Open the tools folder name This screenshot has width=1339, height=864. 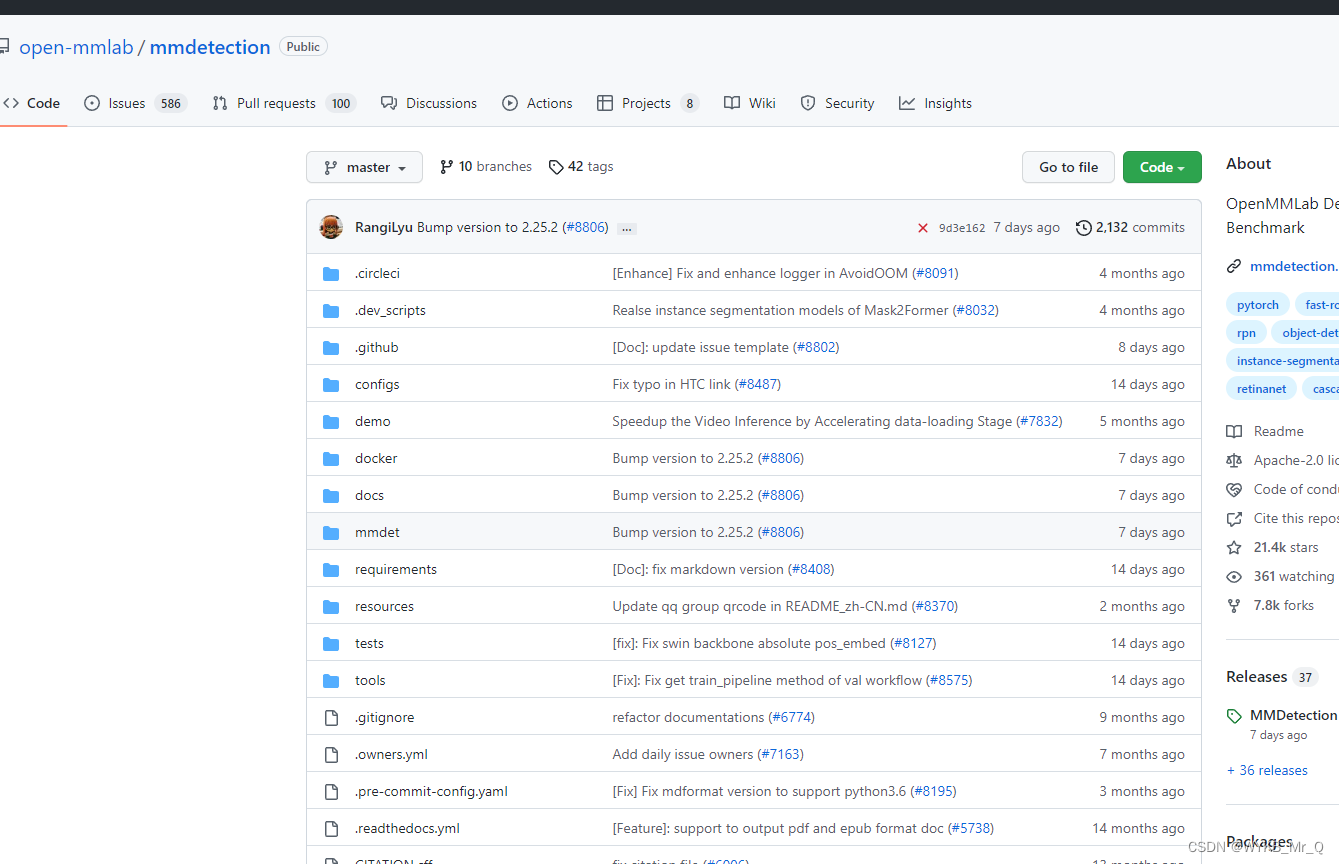tap(370, 680)
